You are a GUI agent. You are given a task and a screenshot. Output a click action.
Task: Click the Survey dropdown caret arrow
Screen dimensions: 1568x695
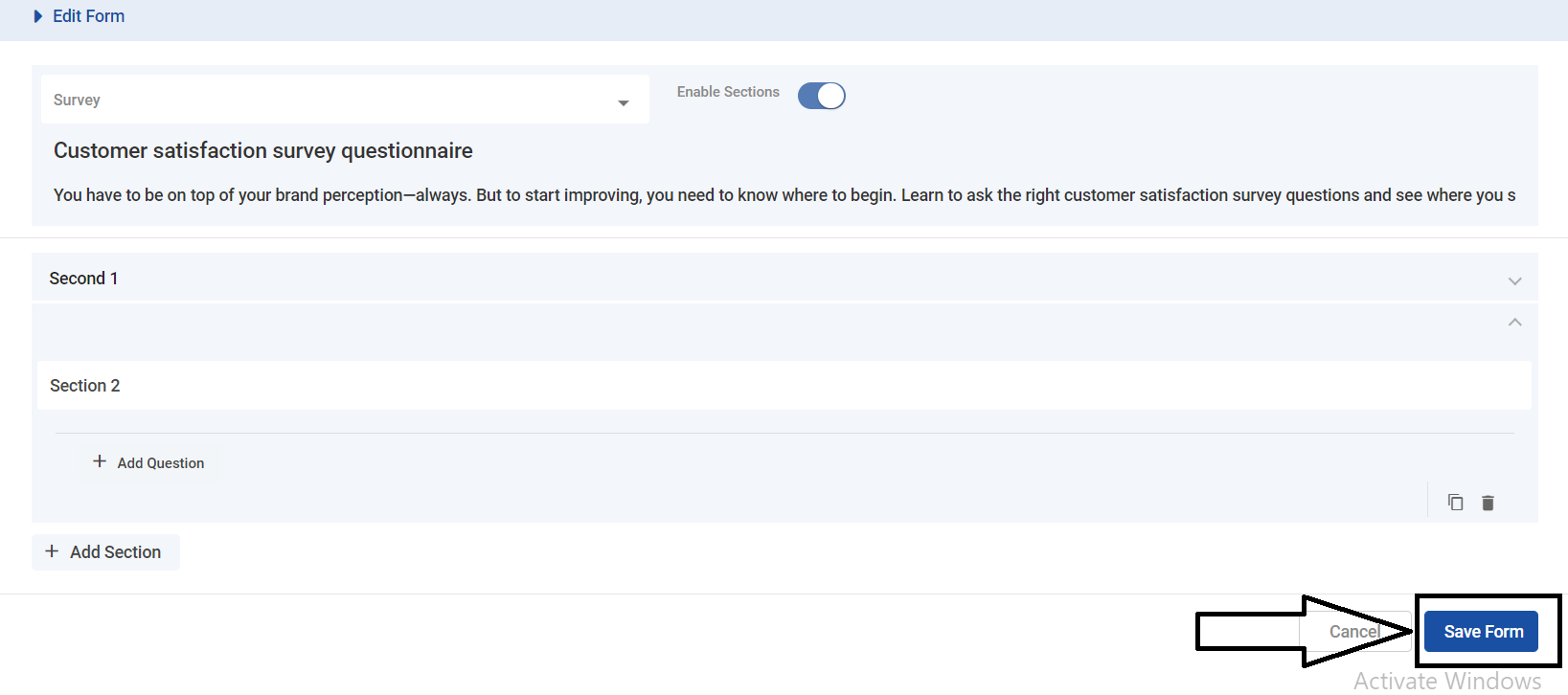pyautogui.click(x=624, y=102)
